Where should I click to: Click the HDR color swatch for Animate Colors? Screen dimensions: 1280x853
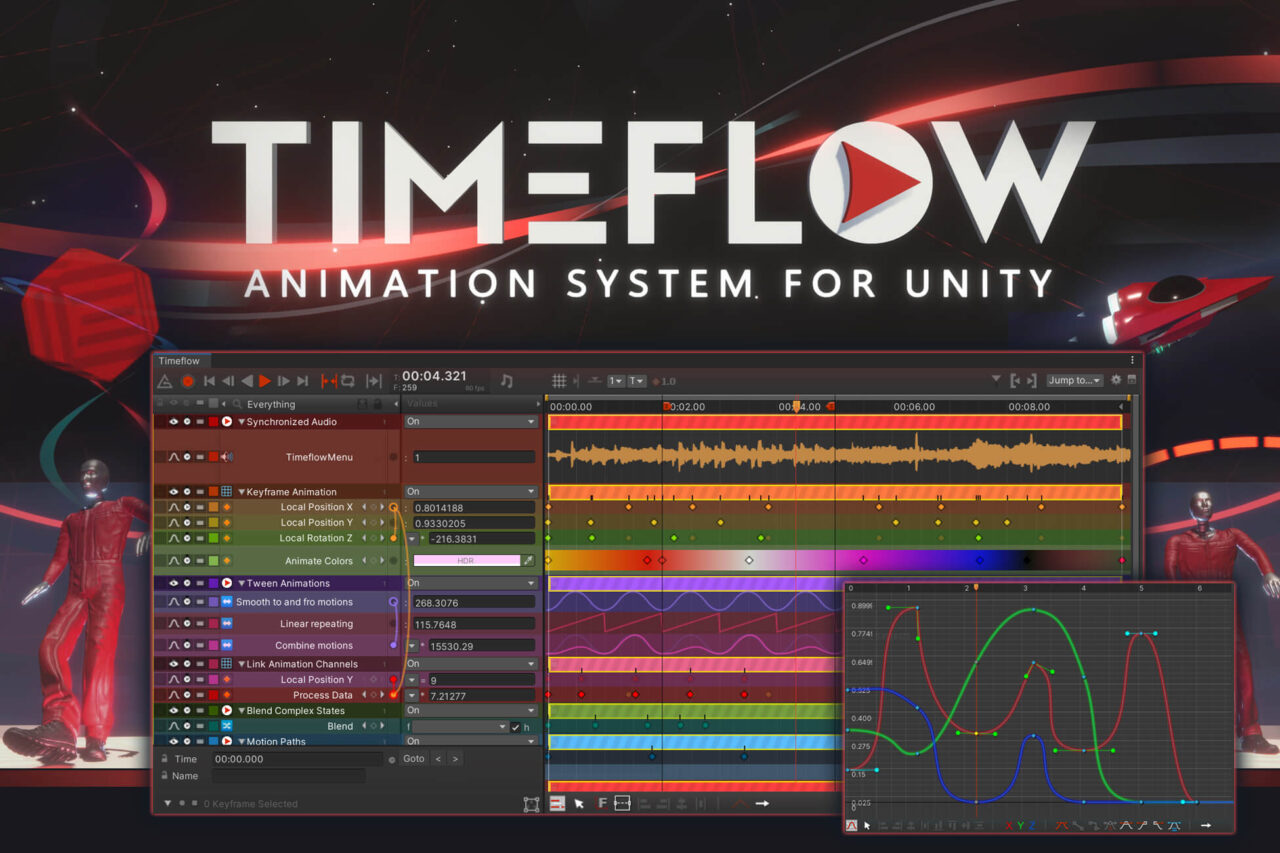click(466, 561)
